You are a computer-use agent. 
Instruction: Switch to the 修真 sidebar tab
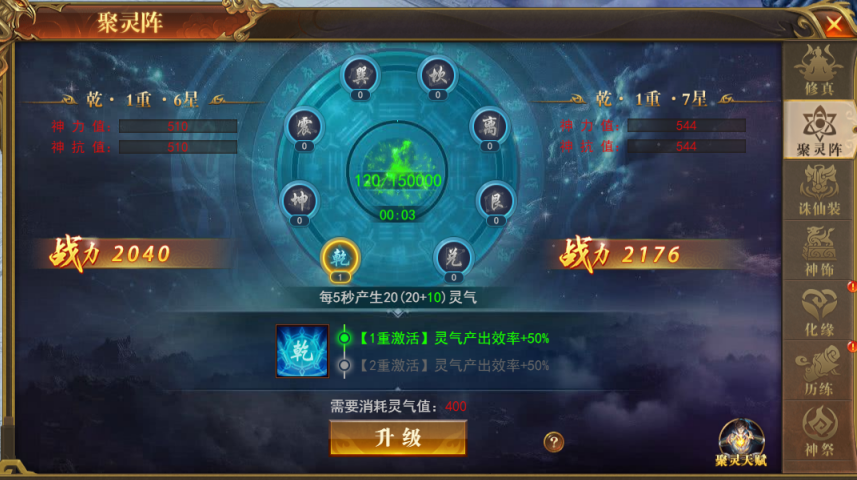click(819, 70)
